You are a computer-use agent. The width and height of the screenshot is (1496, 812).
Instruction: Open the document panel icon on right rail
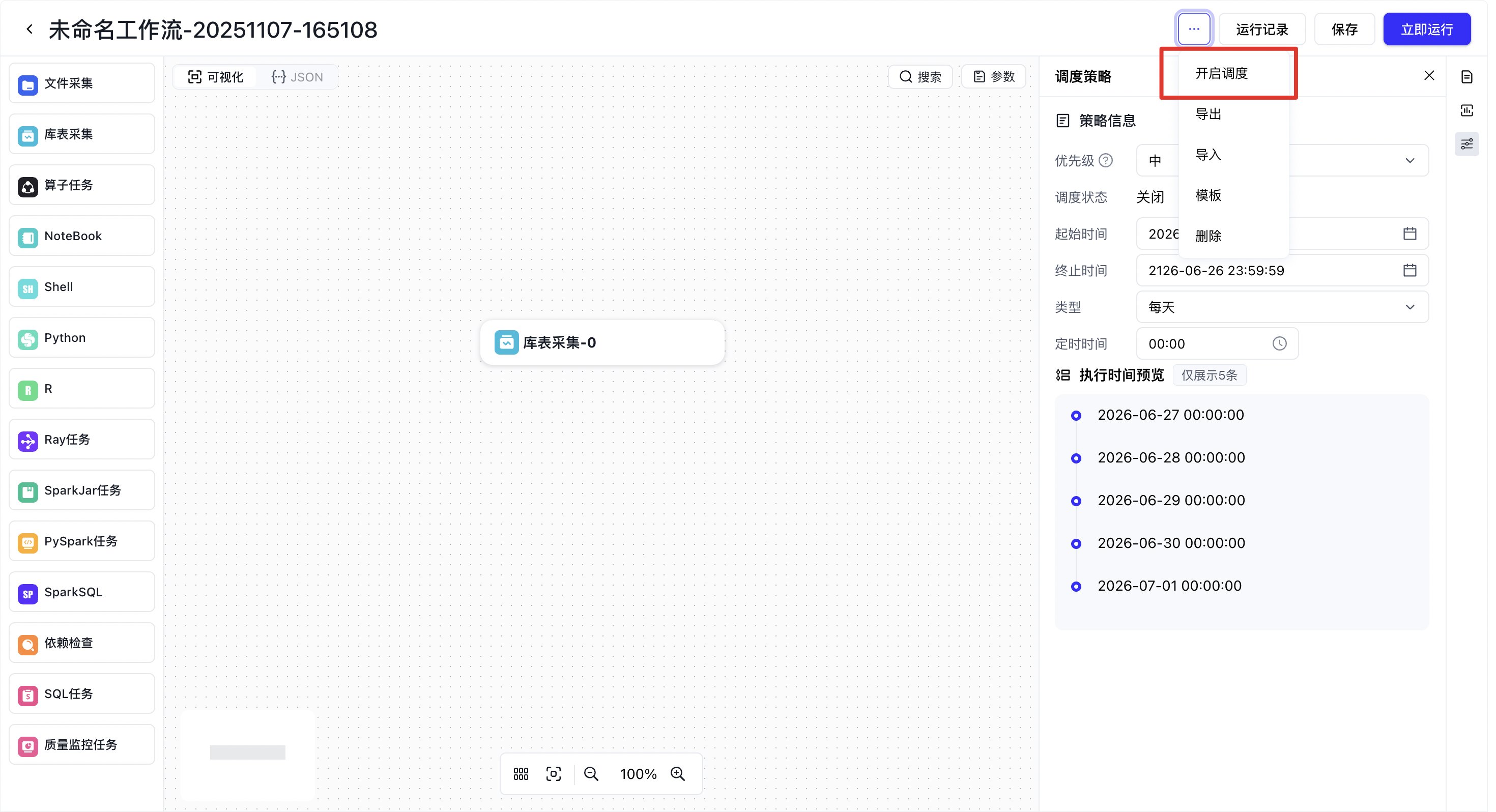coord(1474,77)
